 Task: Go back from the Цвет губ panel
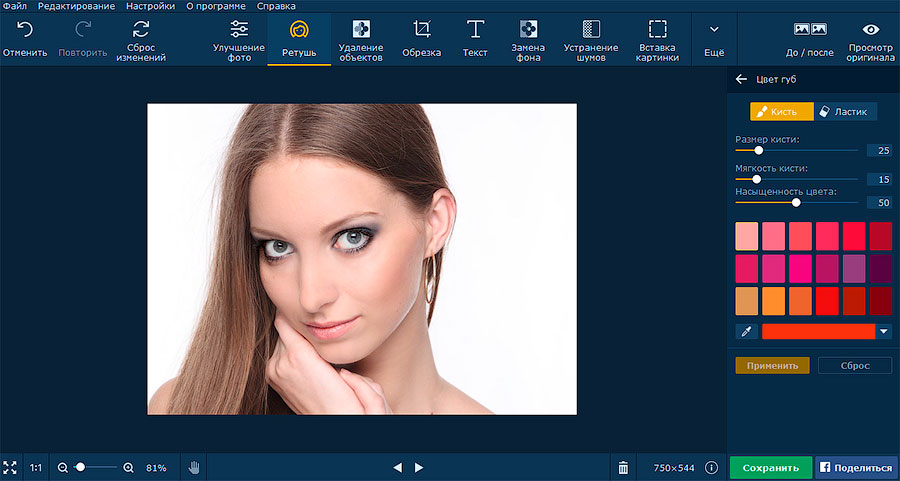coord(741,79)
